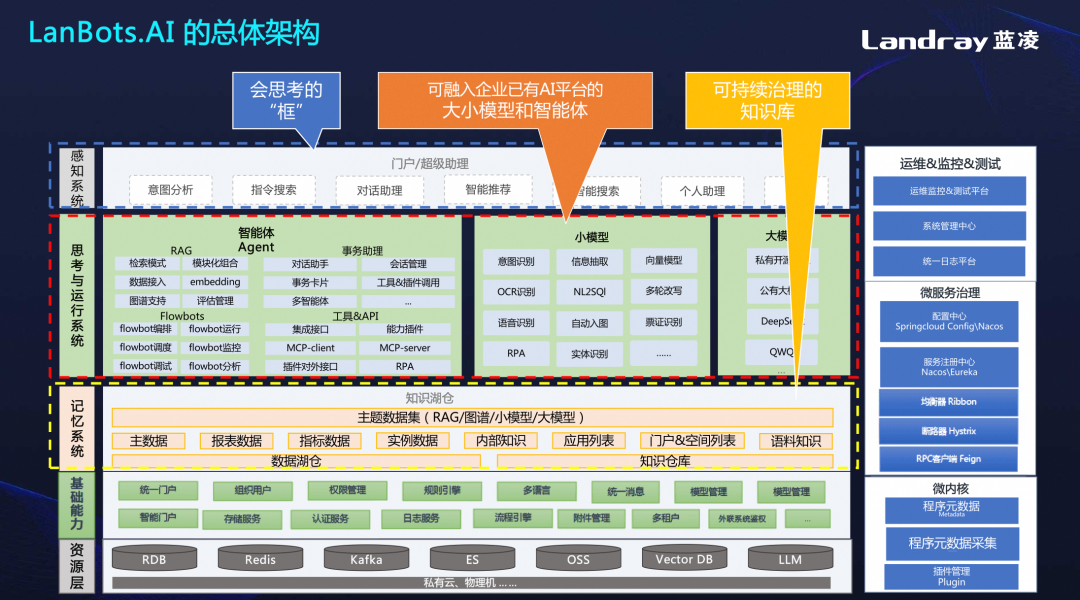
Task: Click the 程序元数据 Metadata block
Action: coord(951,510)
